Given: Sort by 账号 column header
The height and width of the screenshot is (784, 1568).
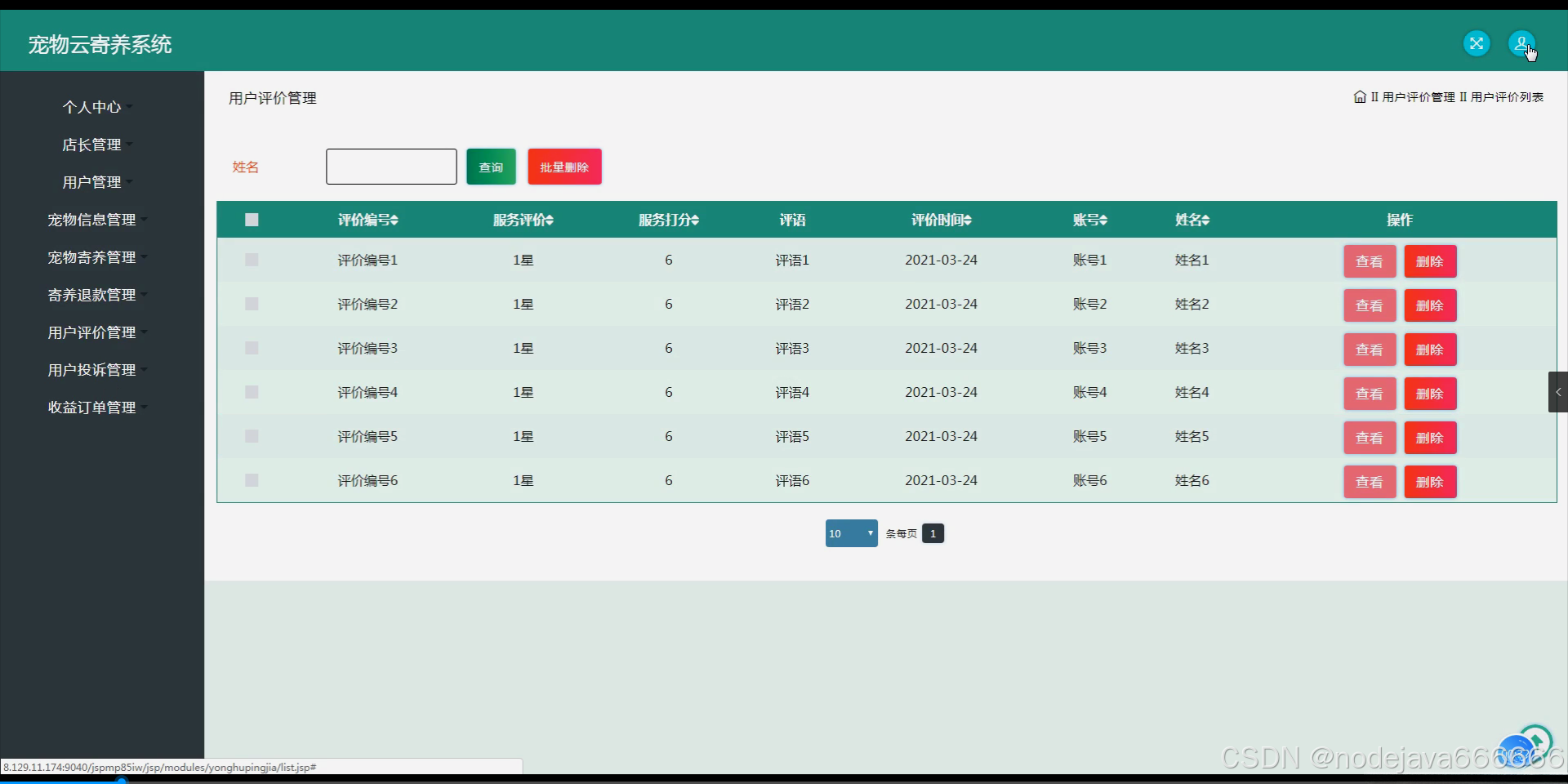Looking at the screenshot, I should [1090, 220].
